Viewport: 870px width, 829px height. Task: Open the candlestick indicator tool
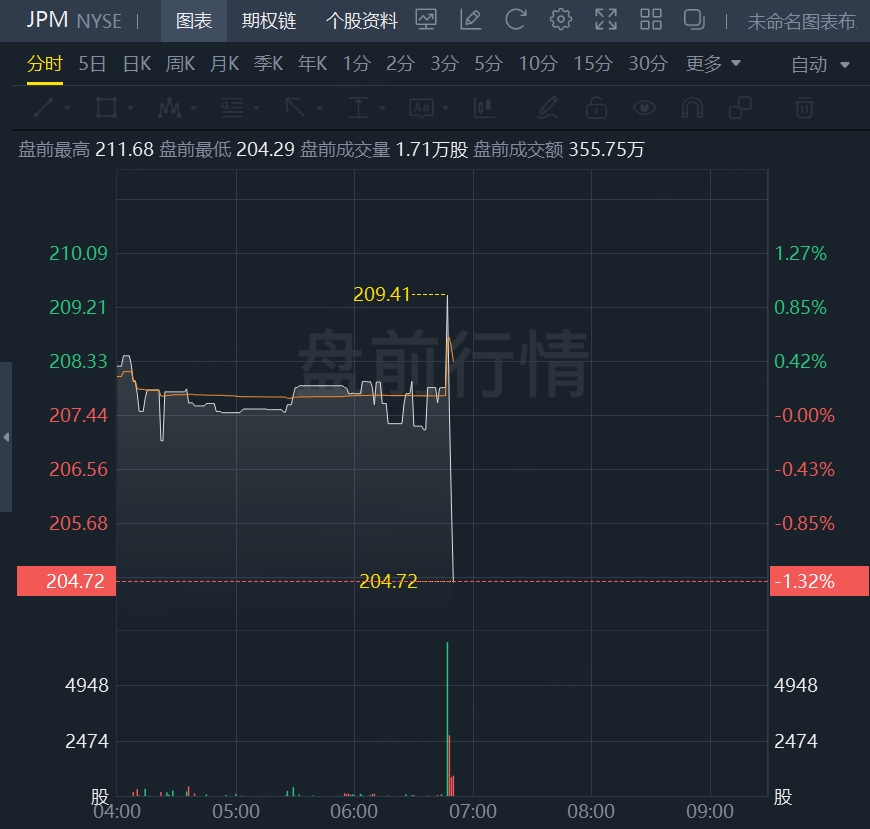[484, 108]
